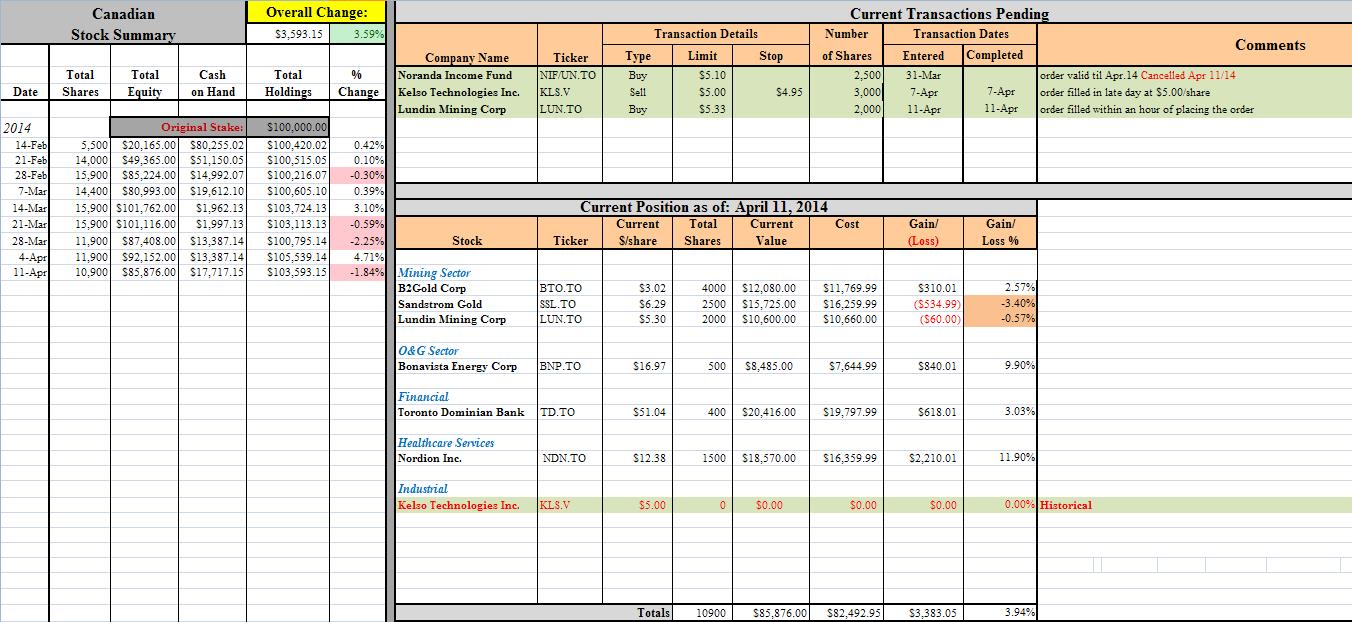This screenshot has width=1352, height=622.
Task: Select cash on hand $17,717.15 cell
Action: (x=212, y=272)
